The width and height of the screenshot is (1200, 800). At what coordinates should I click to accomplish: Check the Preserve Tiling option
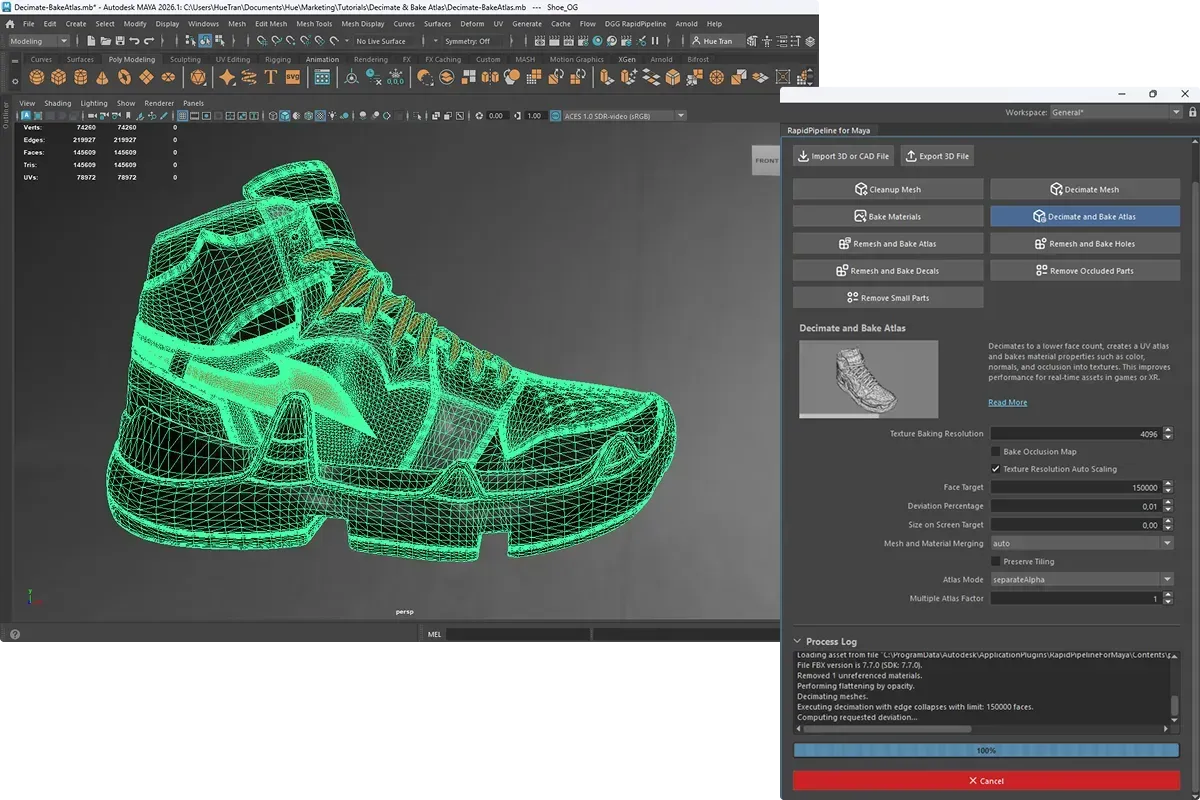pyautogui.click(x=995, y=562)
